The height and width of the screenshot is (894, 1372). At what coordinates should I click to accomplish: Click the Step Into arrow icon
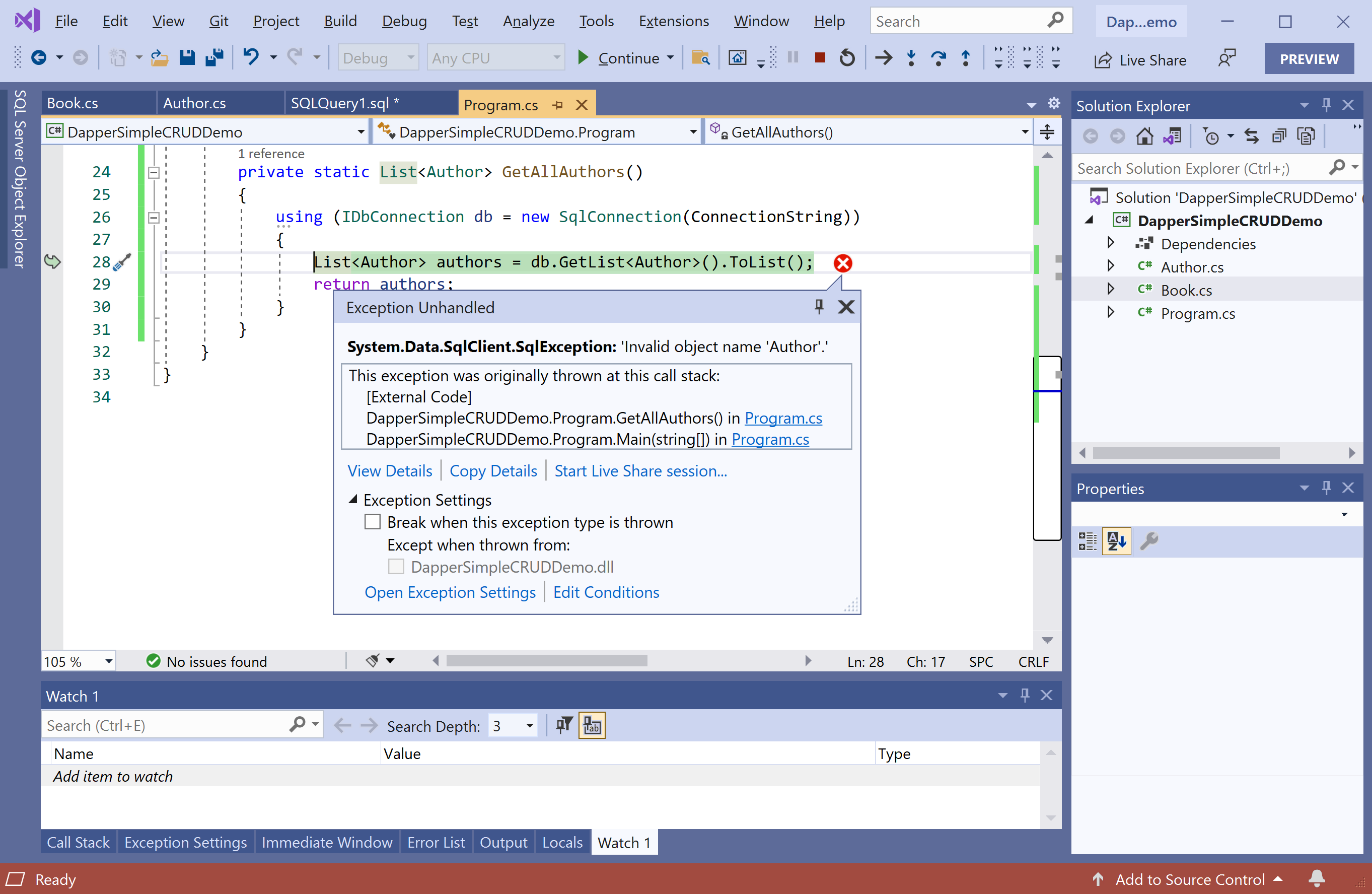911,58
